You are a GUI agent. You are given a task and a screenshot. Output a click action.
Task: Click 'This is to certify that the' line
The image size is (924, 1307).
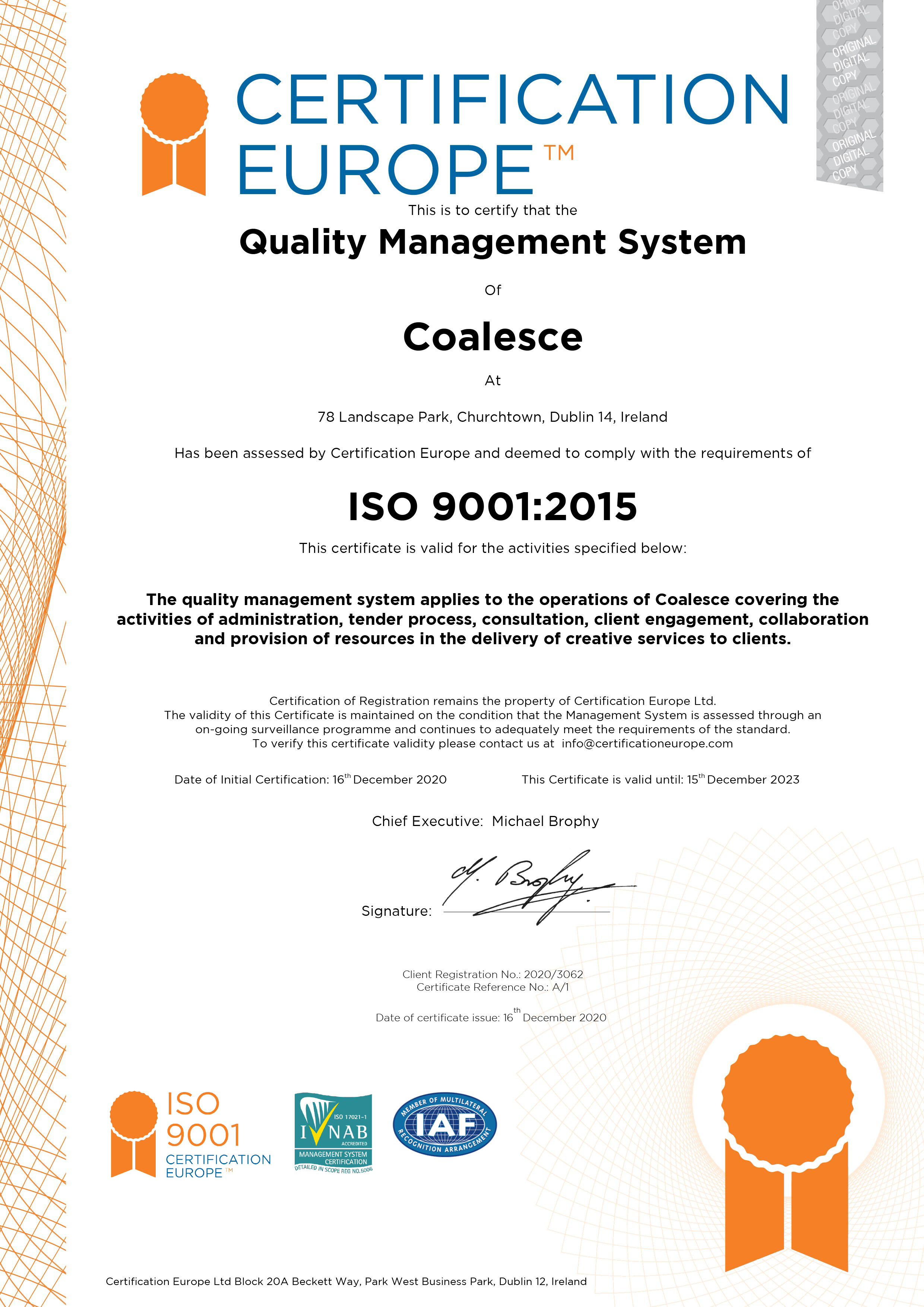[x=493, y=211]
